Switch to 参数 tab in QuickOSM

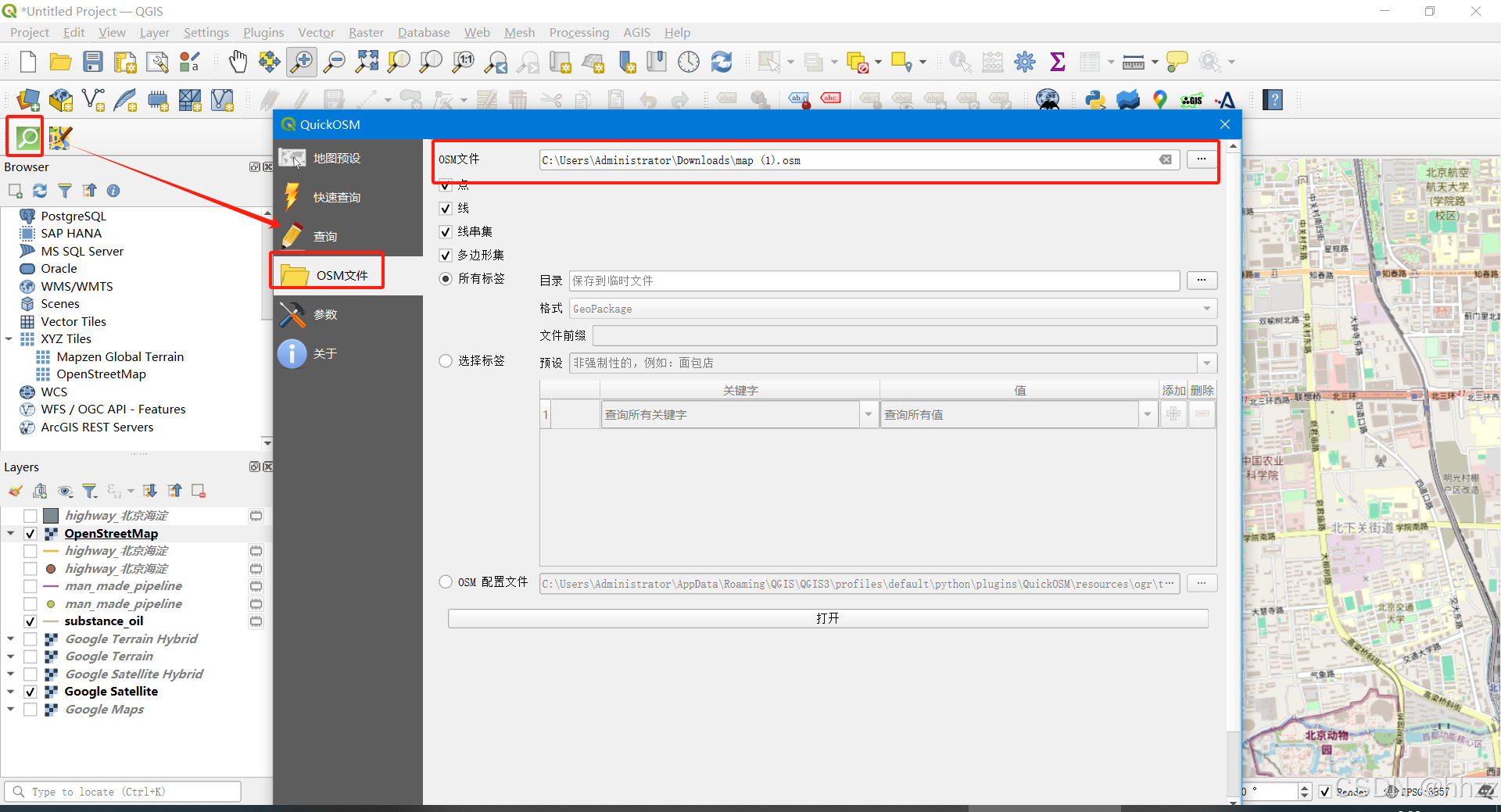(x=348, y=315)
